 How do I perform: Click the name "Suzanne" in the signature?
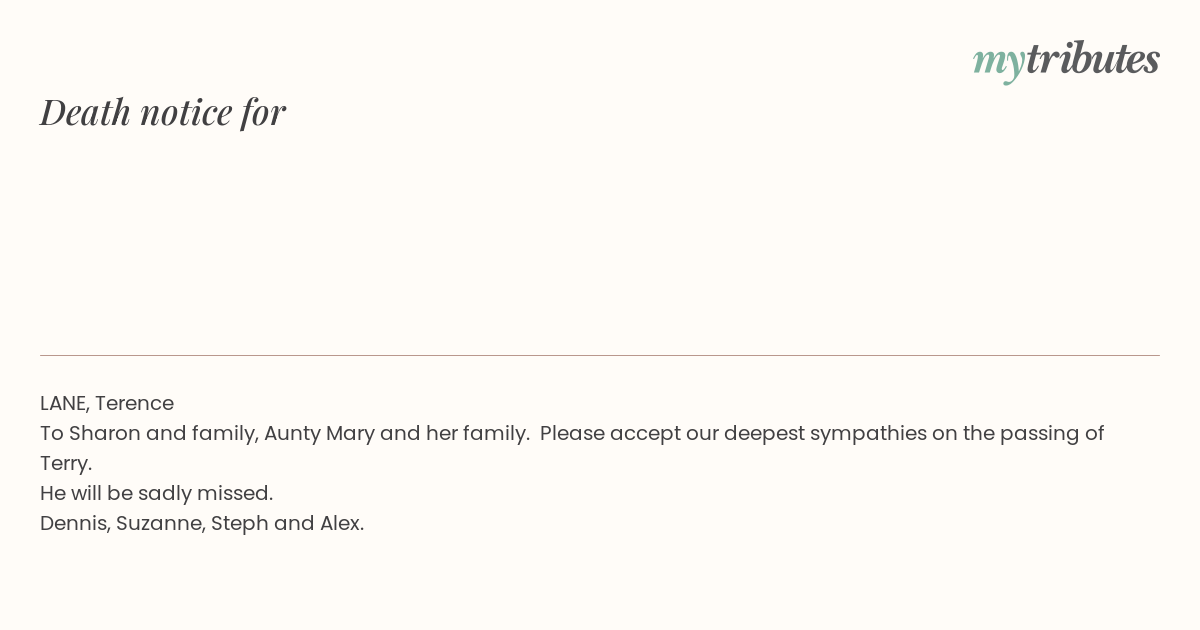(x=160, y=524)
